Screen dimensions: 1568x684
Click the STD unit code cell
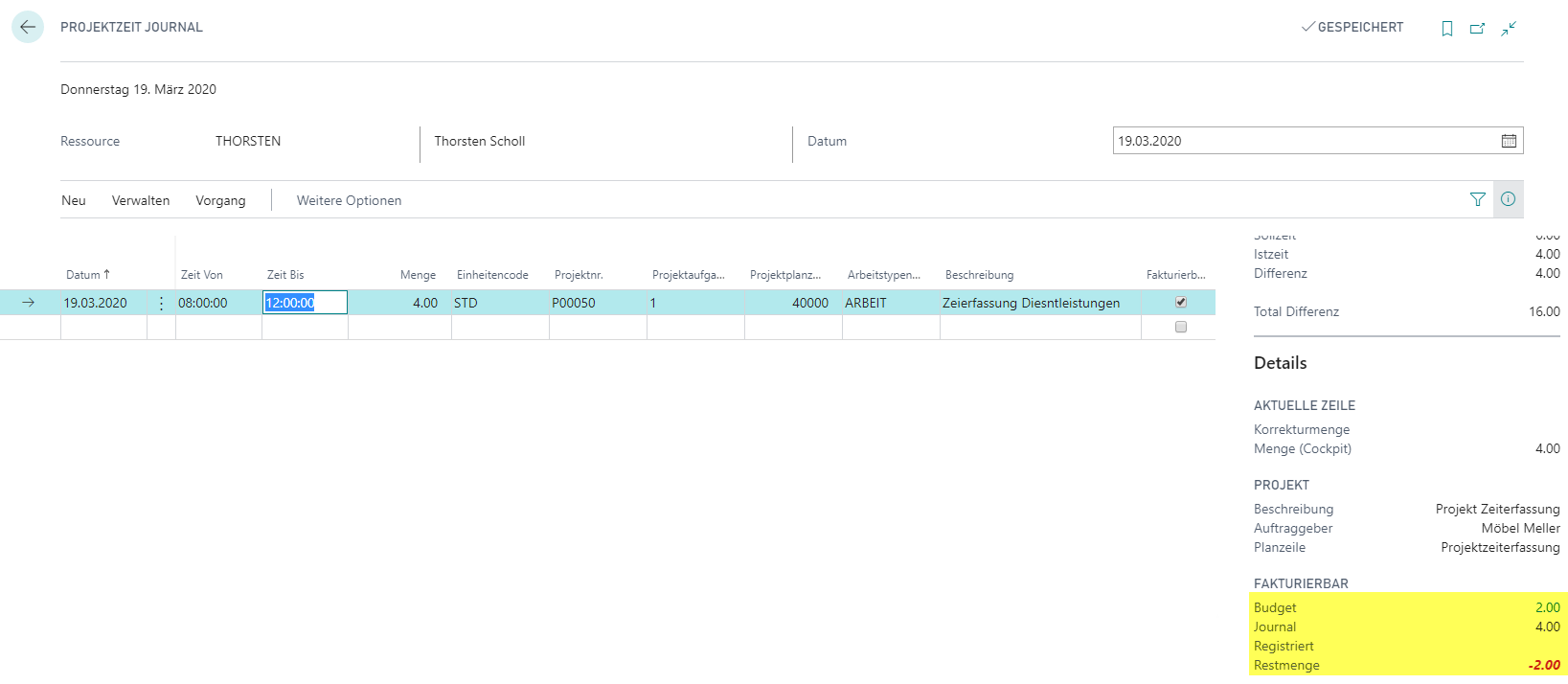click(500, 303)
